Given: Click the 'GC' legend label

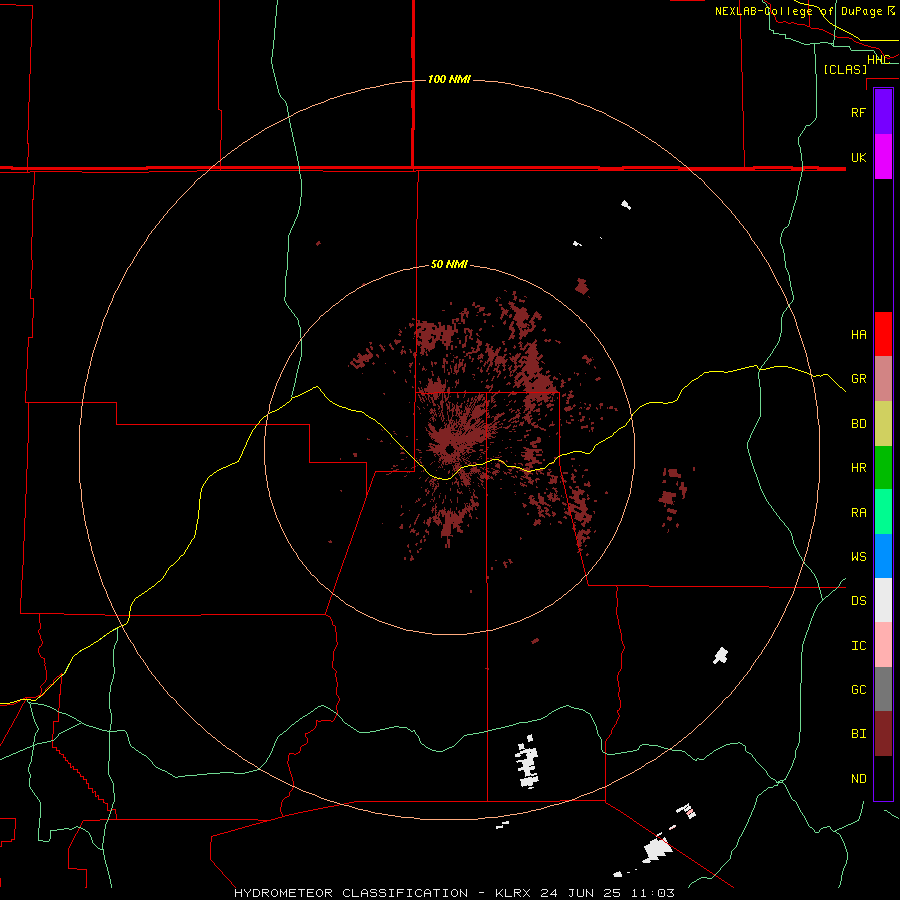Looking at the screenshot, I should point(858,690).
